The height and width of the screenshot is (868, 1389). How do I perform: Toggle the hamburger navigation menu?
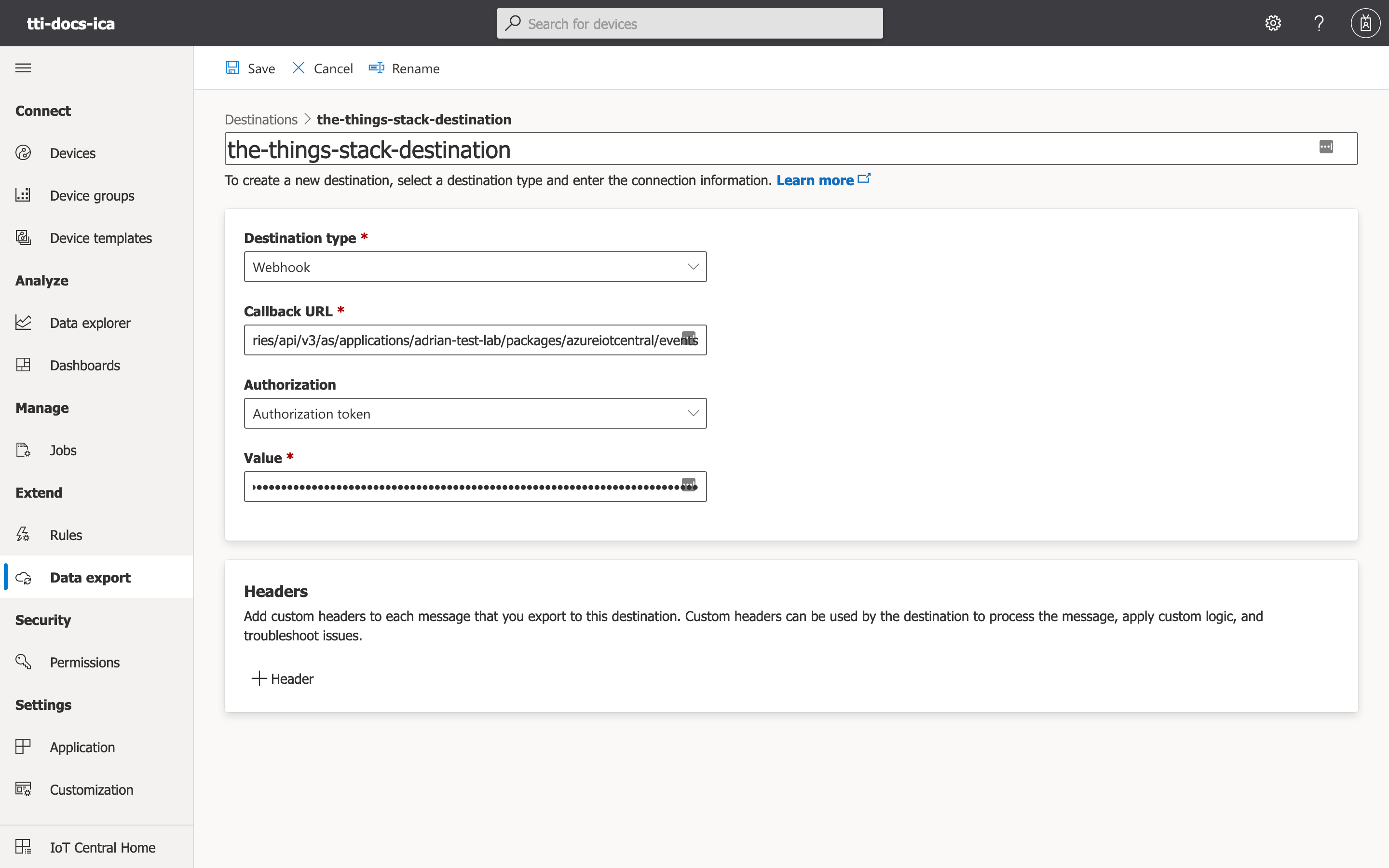coord(23,68)
